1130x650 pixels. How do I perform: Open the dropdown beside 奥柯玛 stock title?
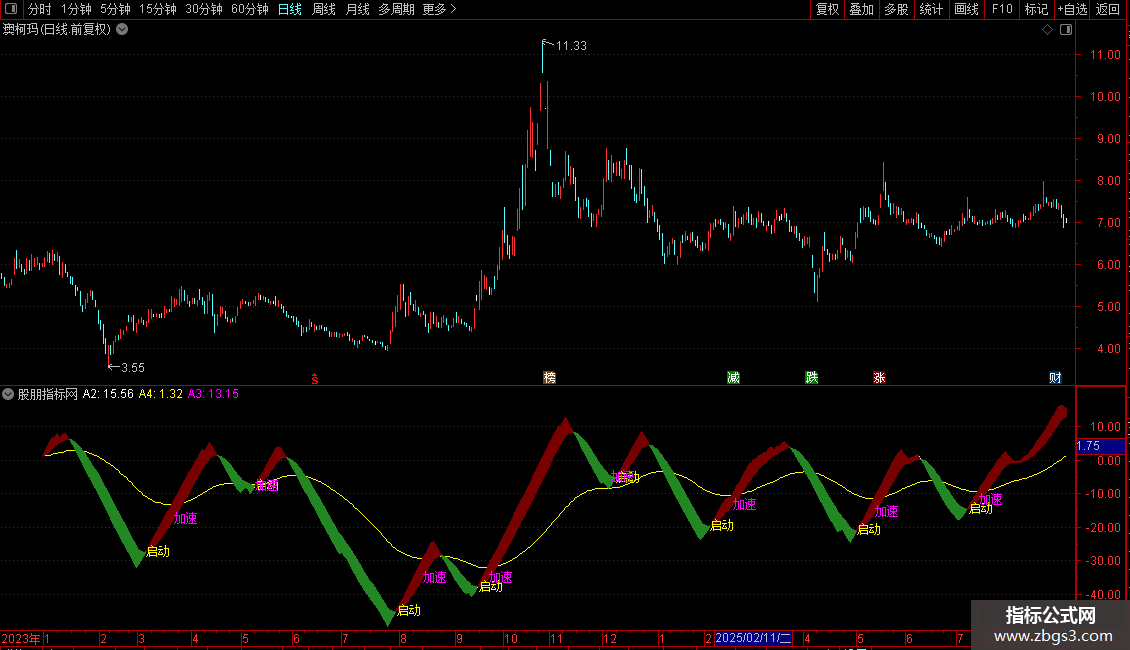coord(123,29)
